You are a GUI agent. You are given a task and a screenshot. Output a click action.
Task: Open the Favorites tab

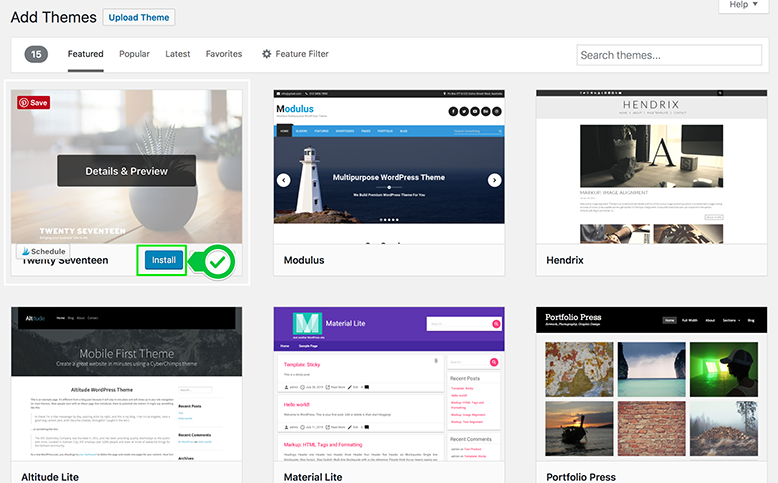coord(224,54)
